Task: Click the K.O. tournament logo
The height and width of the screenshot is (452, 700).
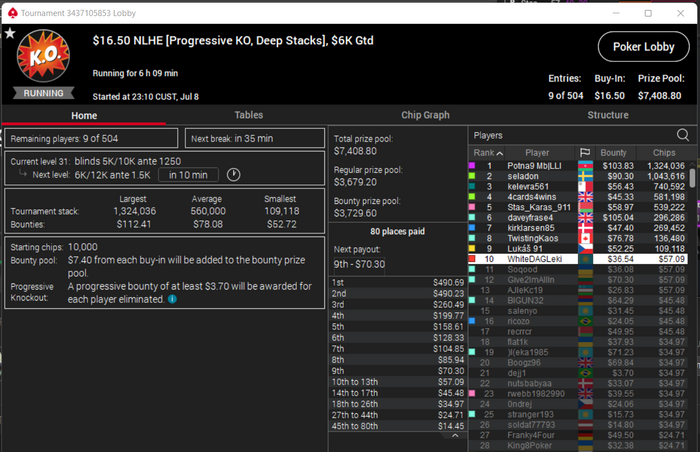Action: point(43,56)
